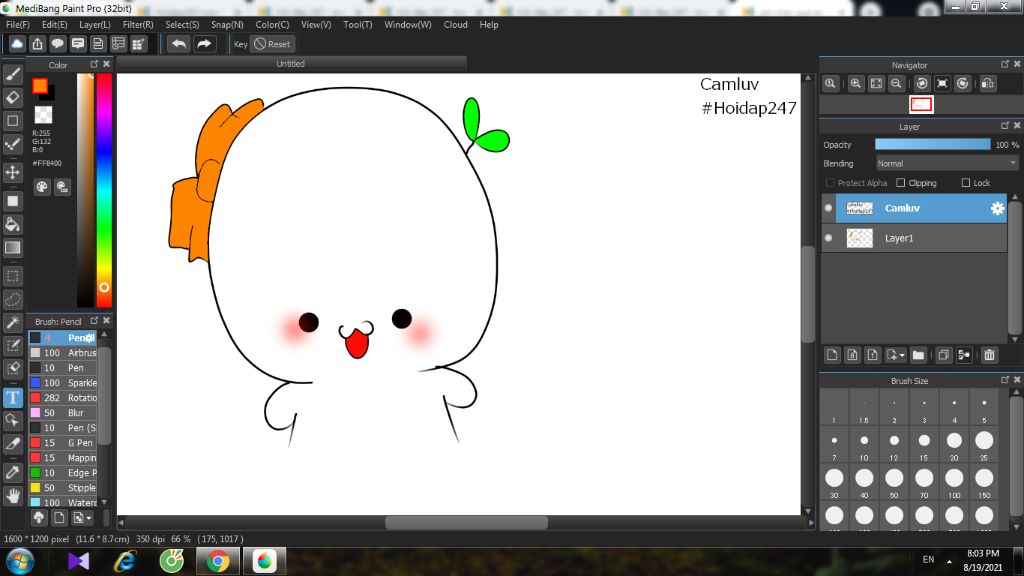The width and height of the screenshot is (1024, 576).
Task: Hide the Layer1 layer
Action: tap(829, 238)
